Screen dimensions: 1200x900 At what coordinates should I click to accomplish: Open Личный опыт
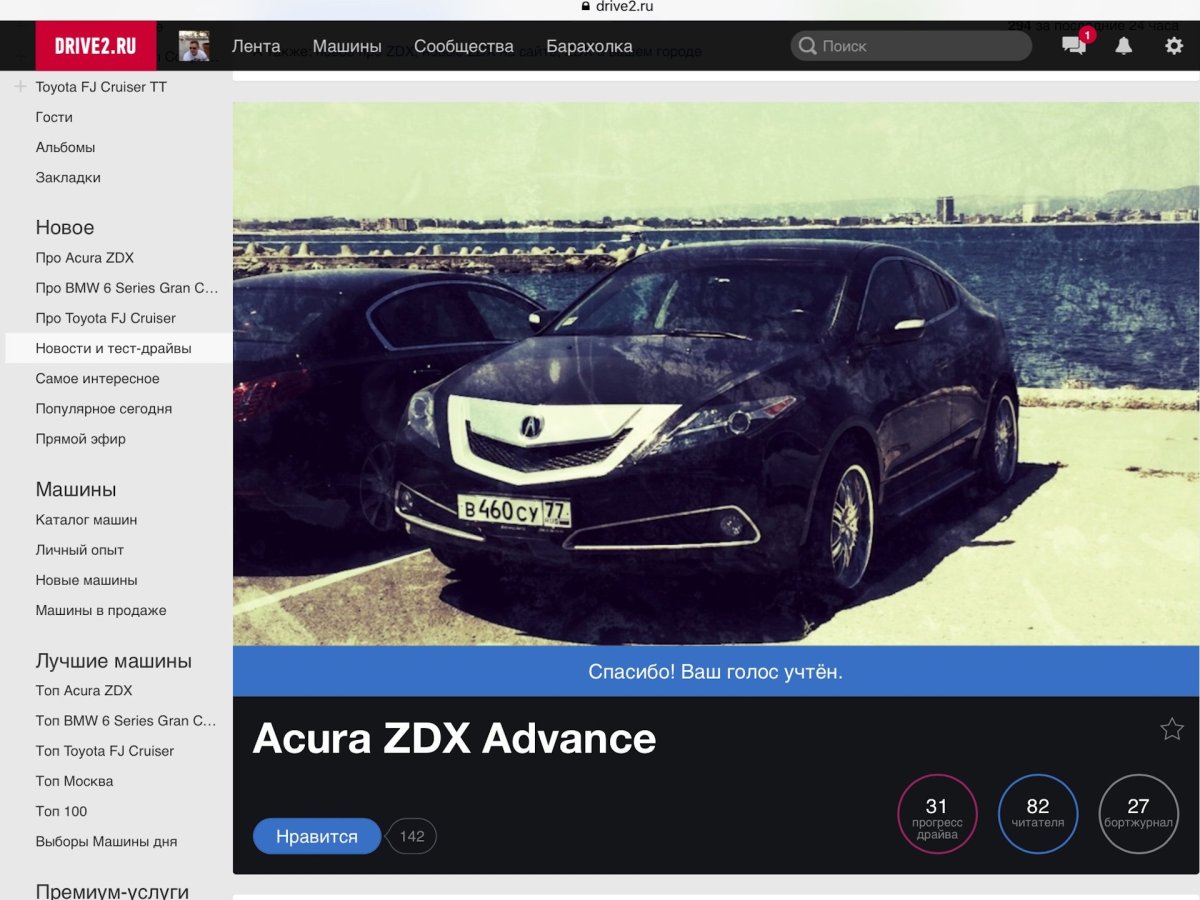(79, 549)
